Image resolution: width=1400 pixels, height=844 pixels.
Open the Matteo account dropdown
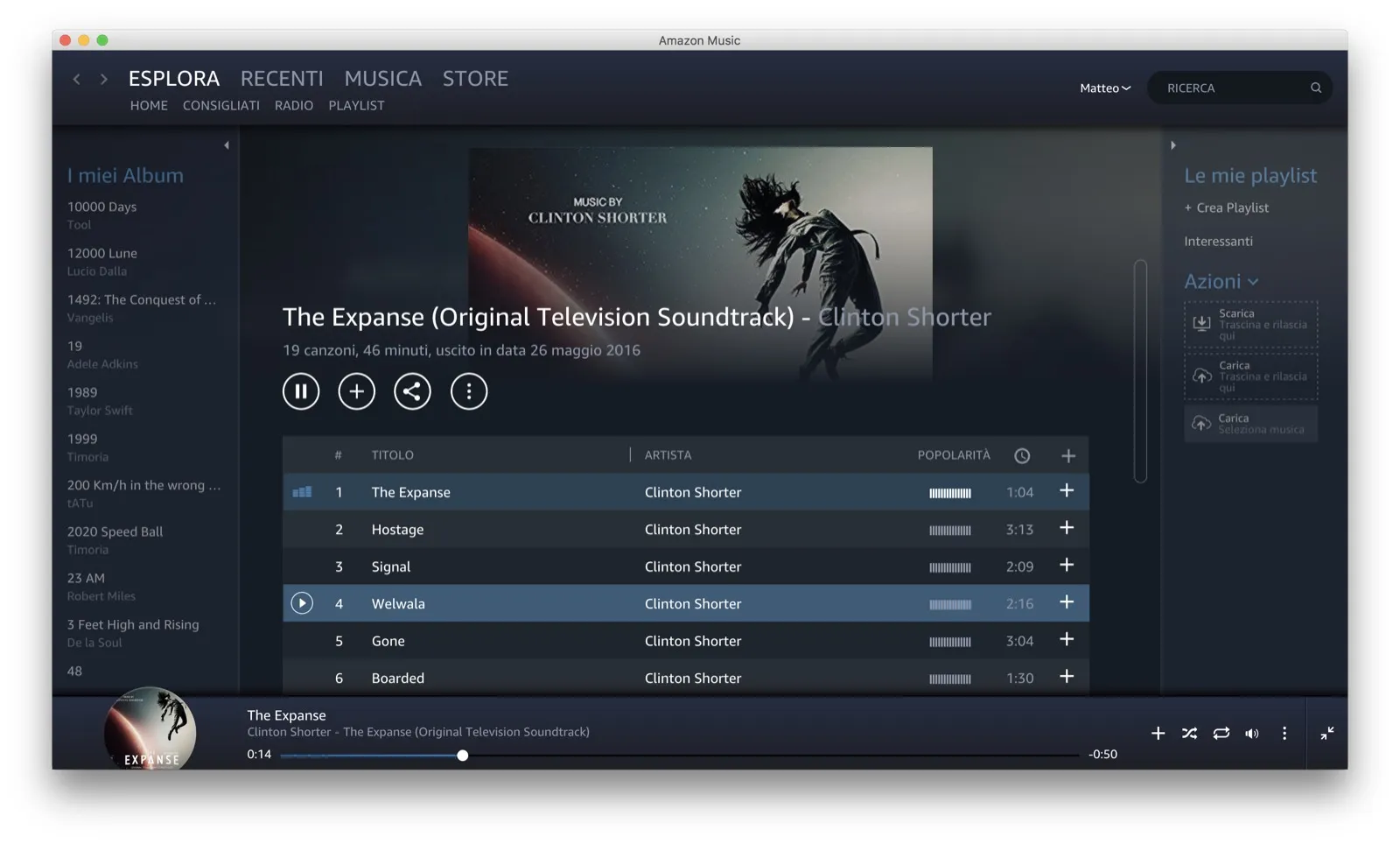1104,88
